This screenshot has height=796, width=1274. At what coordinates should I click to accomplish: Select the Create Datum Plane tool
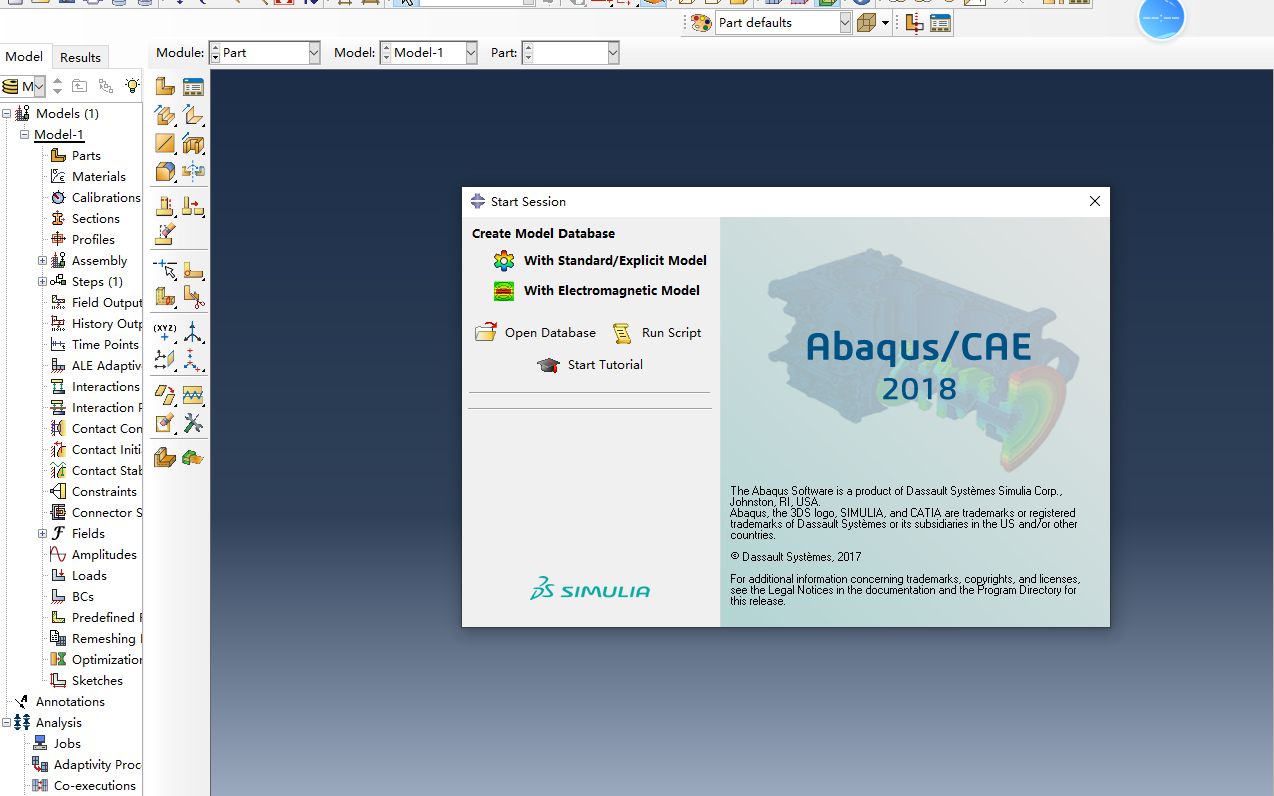pos(165,360)
